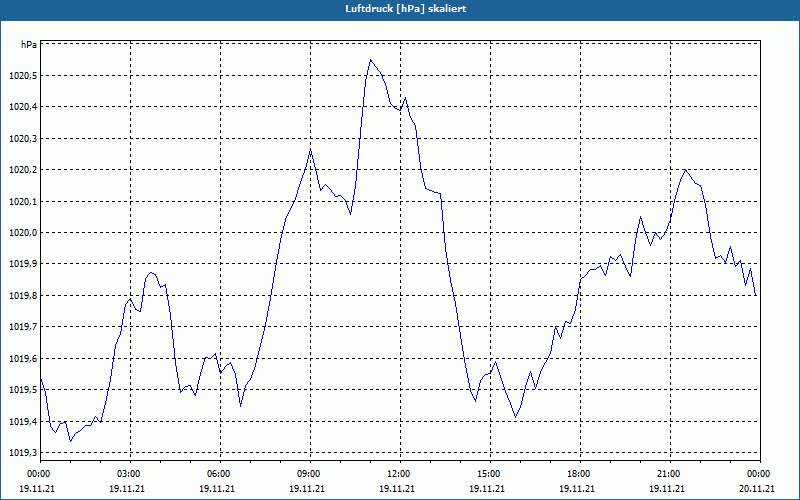
Task: Click the 00:00 label at axis start
Action: pos(39,474)
